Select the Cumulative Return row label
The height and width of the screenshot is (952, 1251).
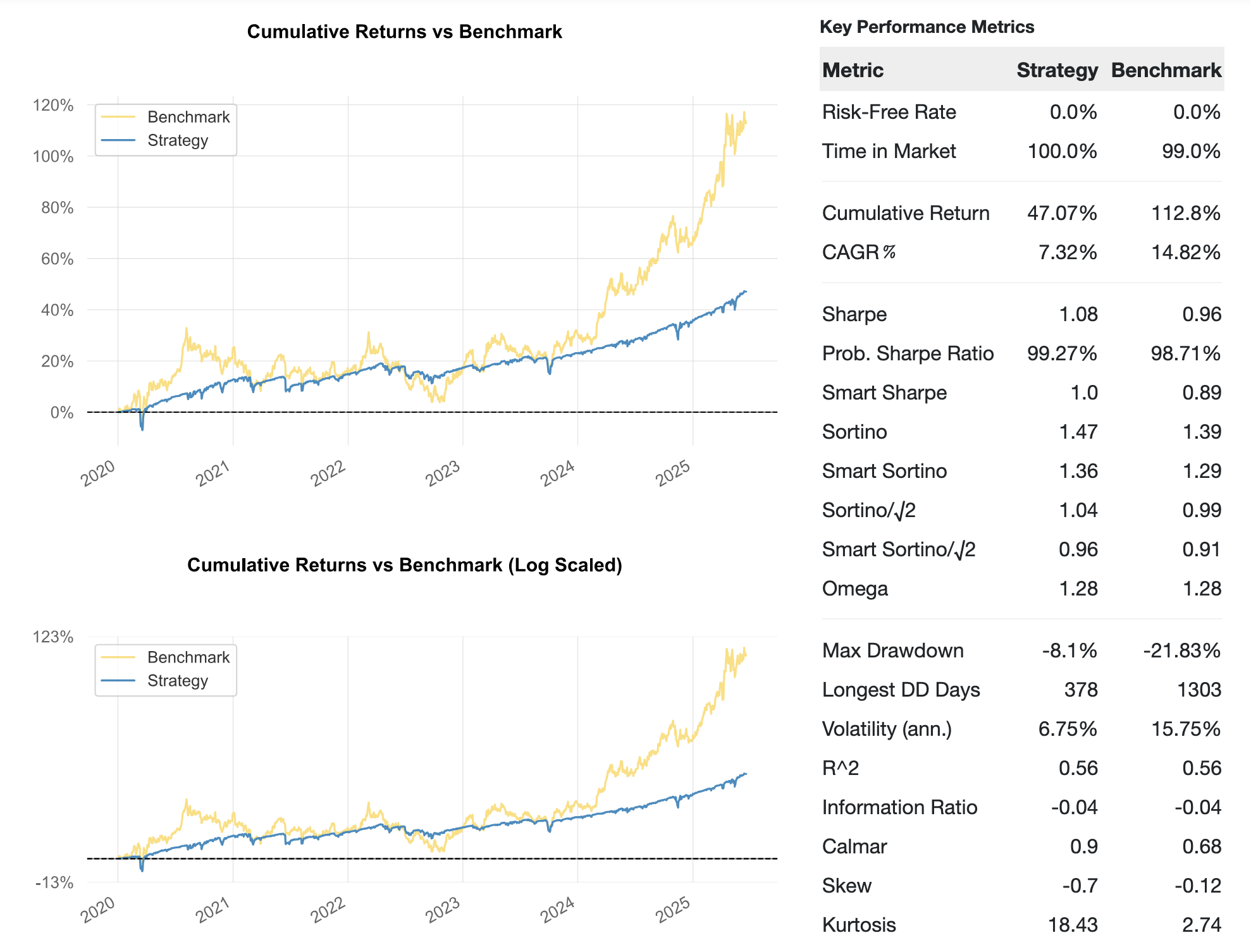905,213
